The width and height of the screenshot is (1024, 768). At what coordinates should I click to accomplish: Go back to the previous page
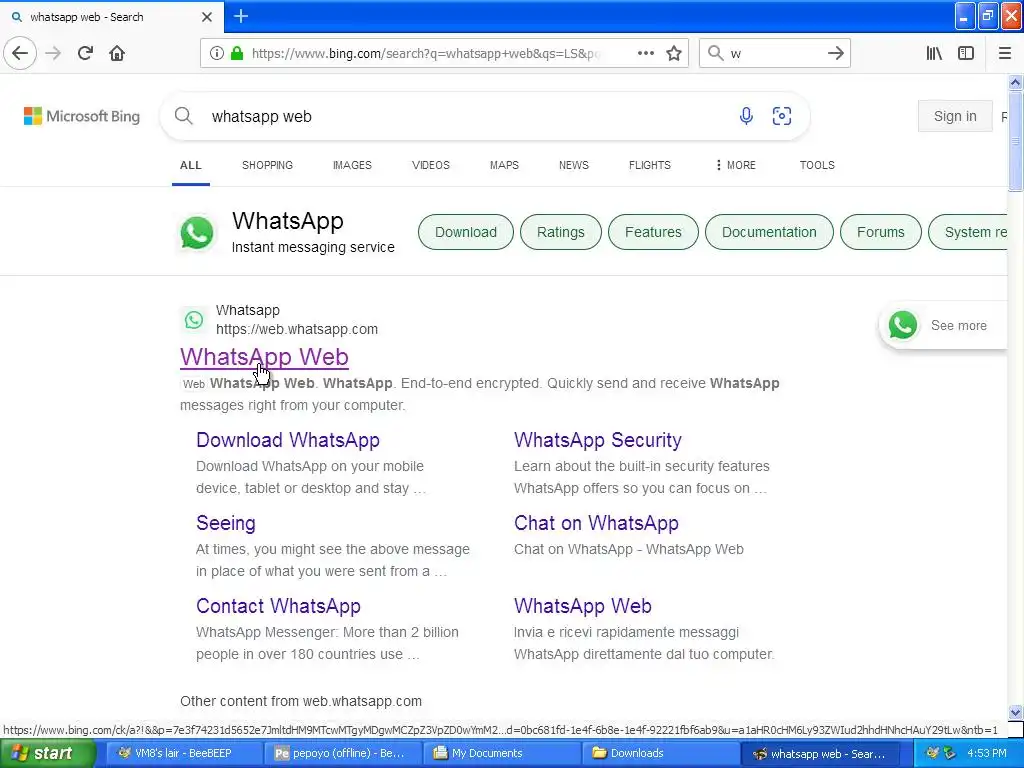tap(20, 53)
